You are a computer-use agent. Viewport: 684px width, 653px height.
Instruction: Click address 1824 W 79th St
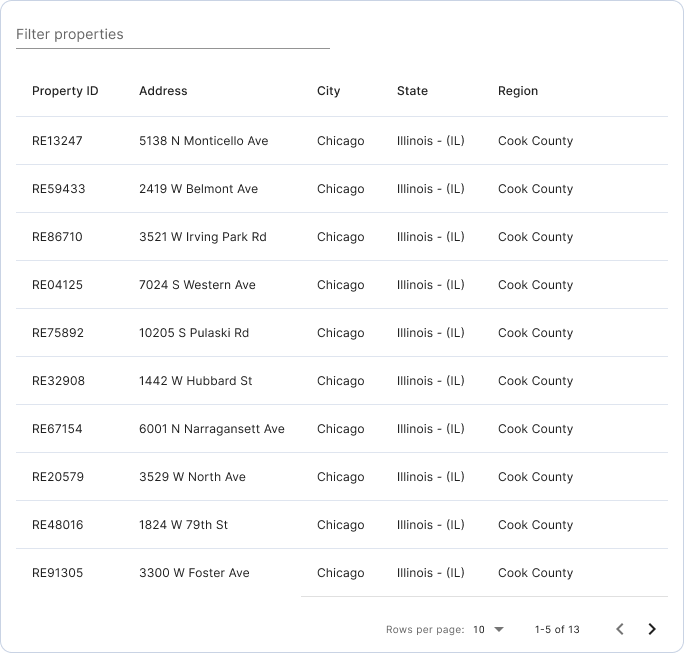[x=183, y=525]
